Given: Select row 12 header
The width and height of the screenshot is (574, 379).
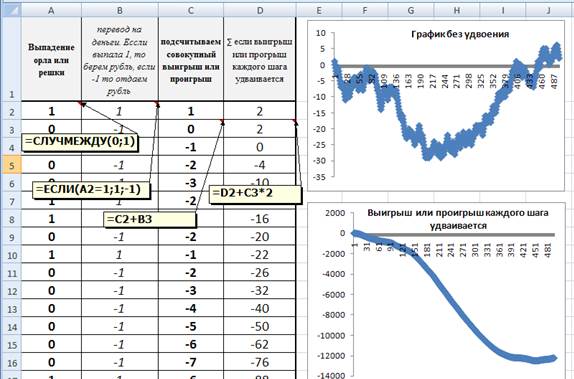Looking at the screenshot, I should 11,291.
